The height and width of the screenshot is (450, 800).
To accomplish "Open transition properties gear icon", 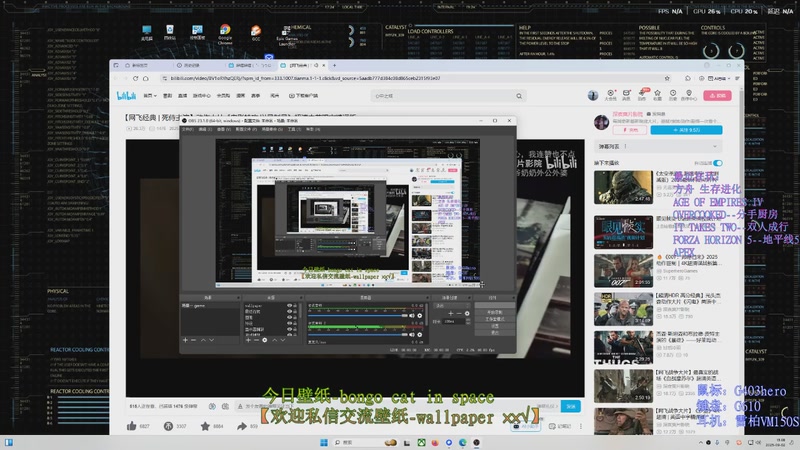I will click(467, 313).
